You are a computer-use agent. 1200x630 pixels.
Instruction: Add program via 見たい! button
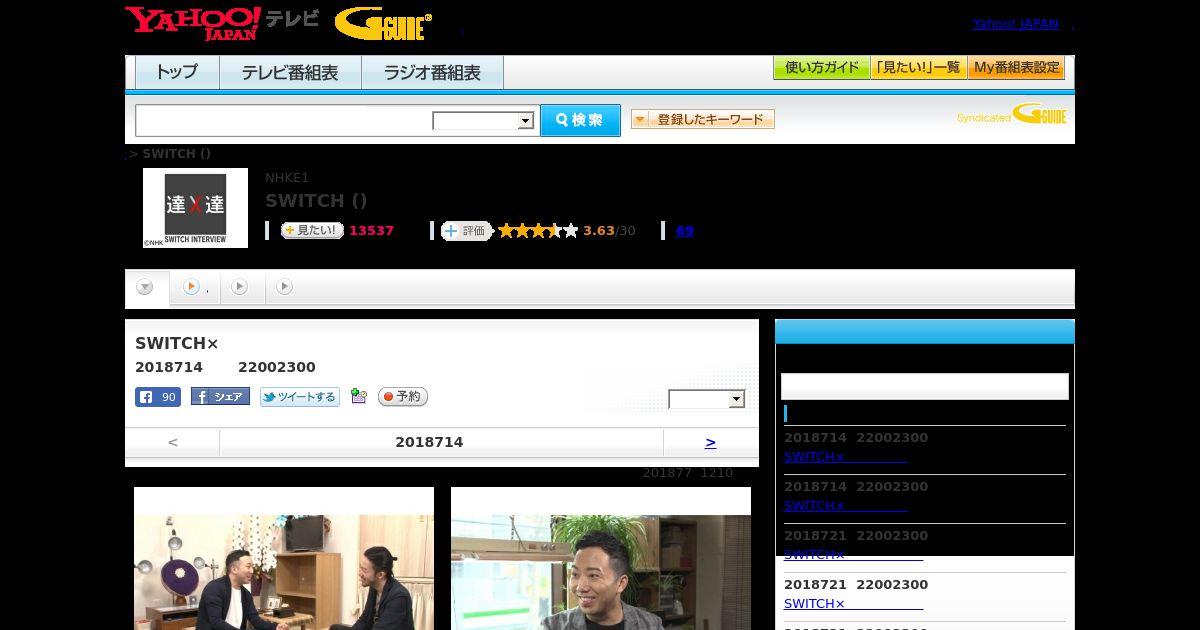coord(312,230)
